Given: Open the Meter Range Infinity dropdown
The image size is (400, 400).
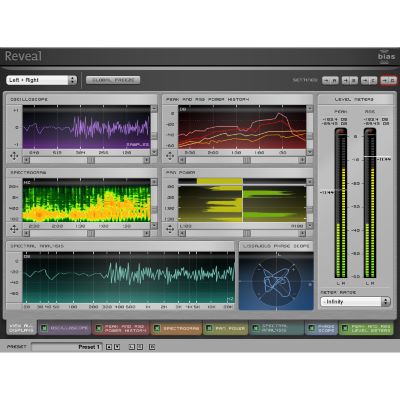Looking at the screenshot, I should (355, 302).
